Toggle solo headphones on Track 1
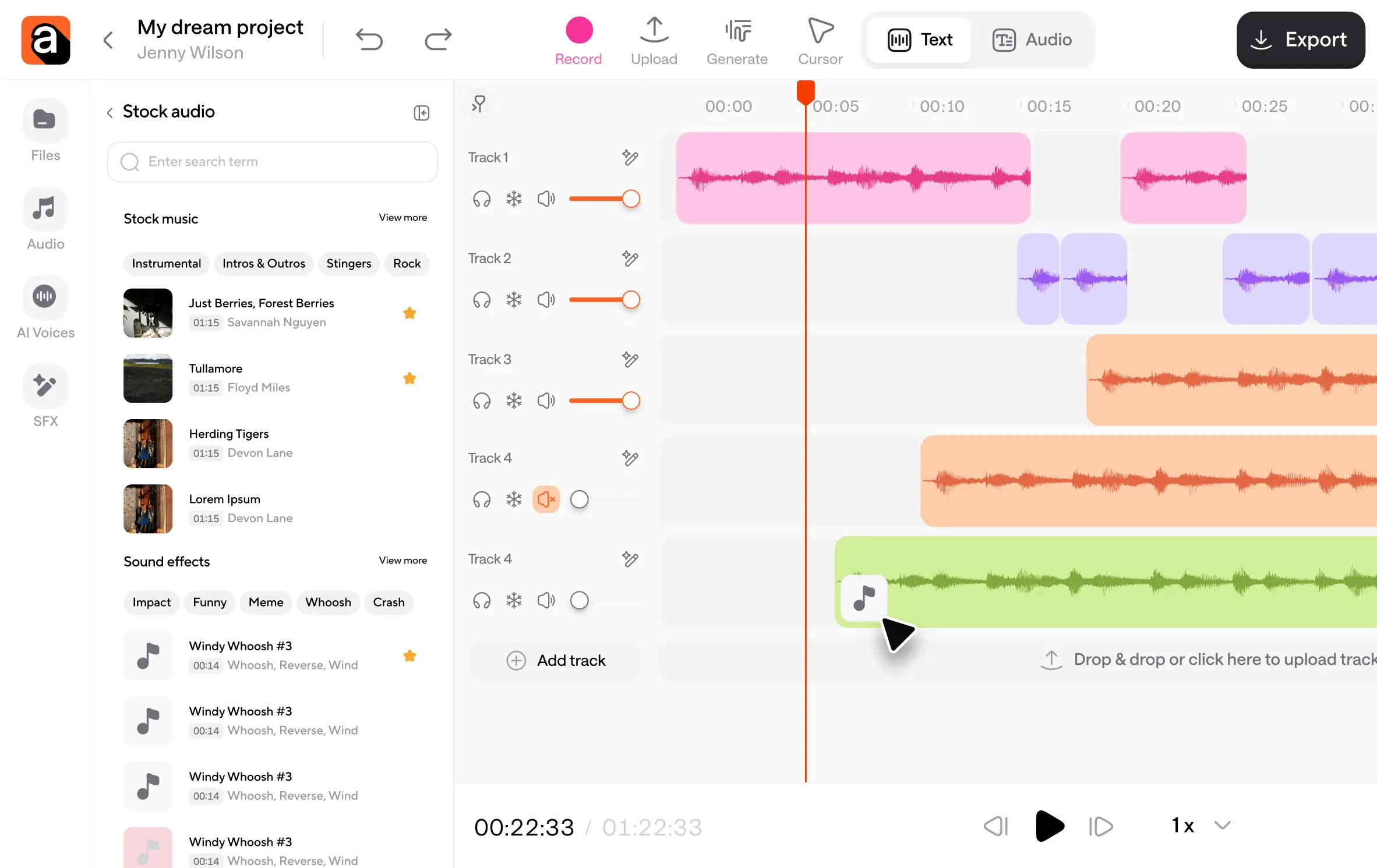Image resolution: width=1377 pixels, height=868 pixels. pos(482,199)
